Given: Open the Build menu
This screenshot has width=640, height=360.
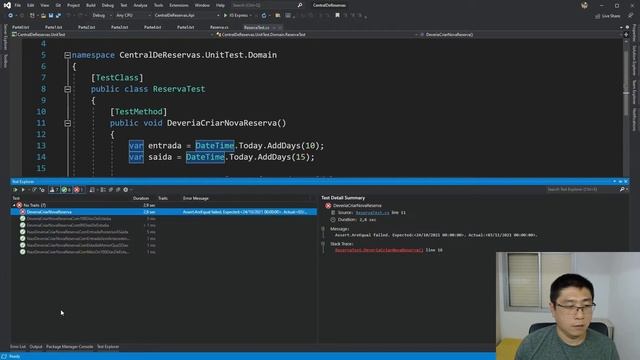Looking at the screenshot, I should click(x=91, y=5).
